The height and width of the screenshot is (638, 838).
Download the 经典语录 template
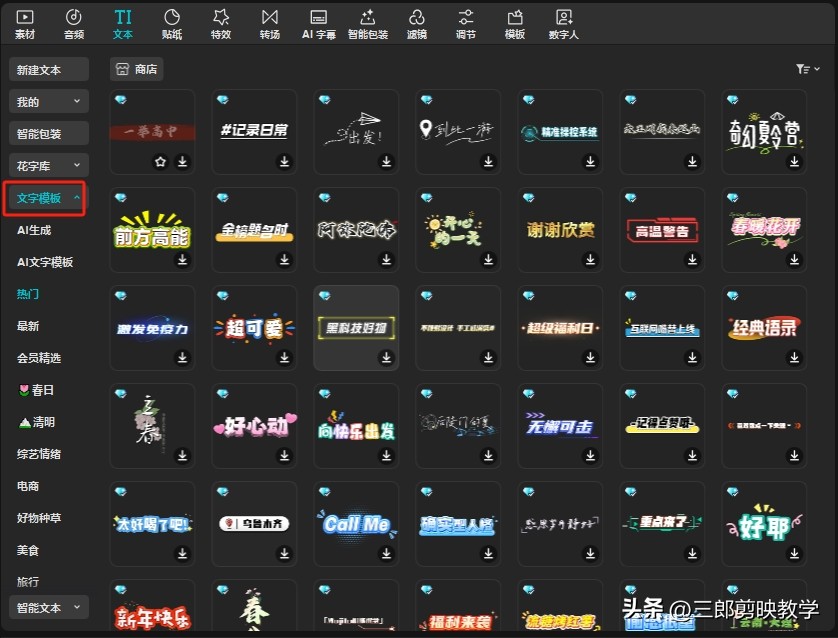795,357
